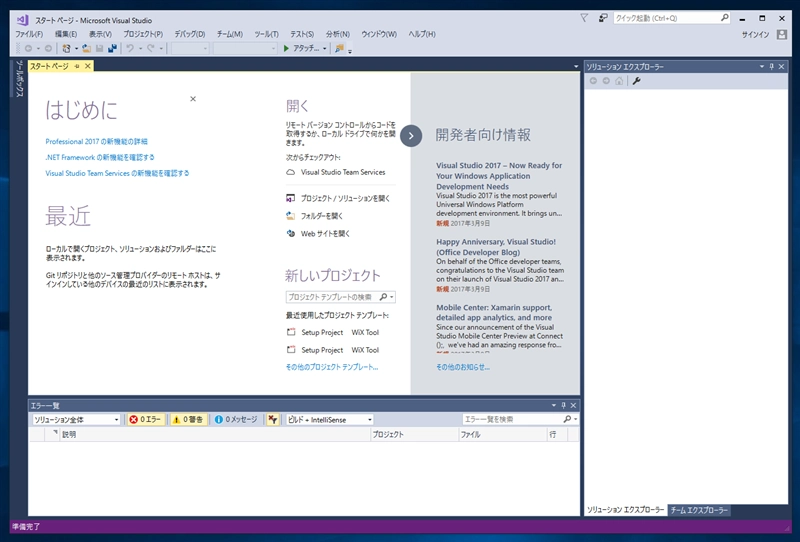
Task: Click the send feedback icon
Action: [x=603, y=18]
